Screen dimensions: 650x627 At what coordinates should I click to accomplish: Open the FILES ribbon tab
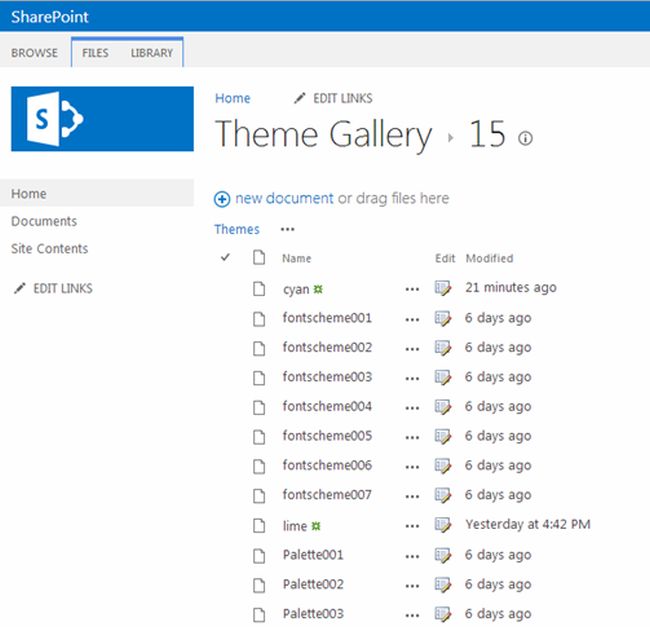(x=95, y=53)
